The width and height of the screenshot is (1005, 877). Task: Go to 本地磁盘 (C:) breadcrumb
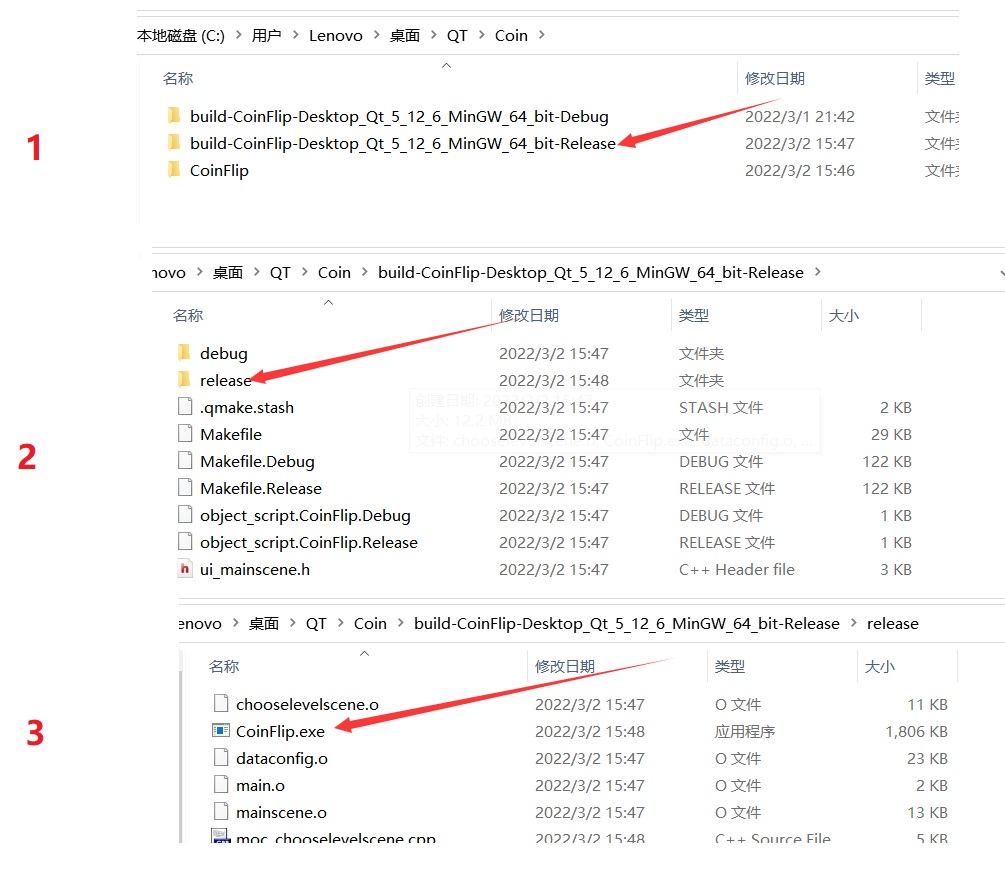tap(181, 35)
